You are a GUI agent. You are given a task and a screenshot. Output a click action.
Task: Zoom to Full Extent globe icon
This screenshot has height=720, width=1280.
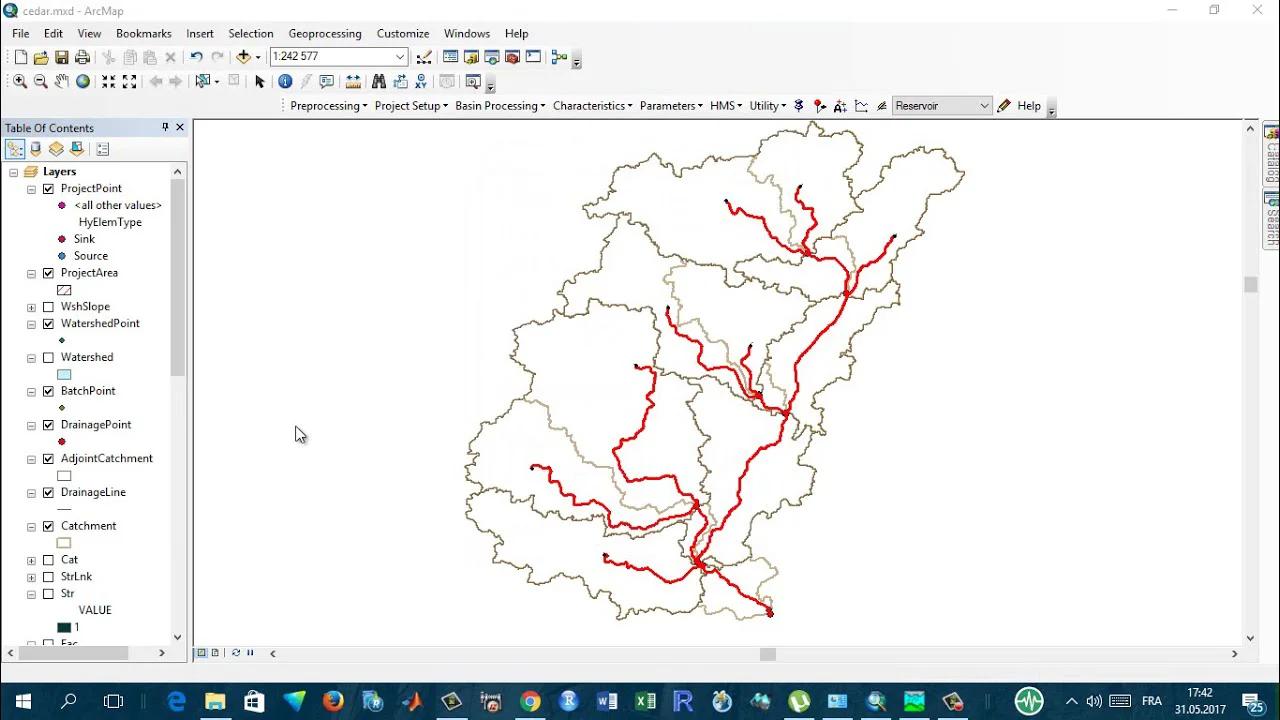click(x=83, y=82)
